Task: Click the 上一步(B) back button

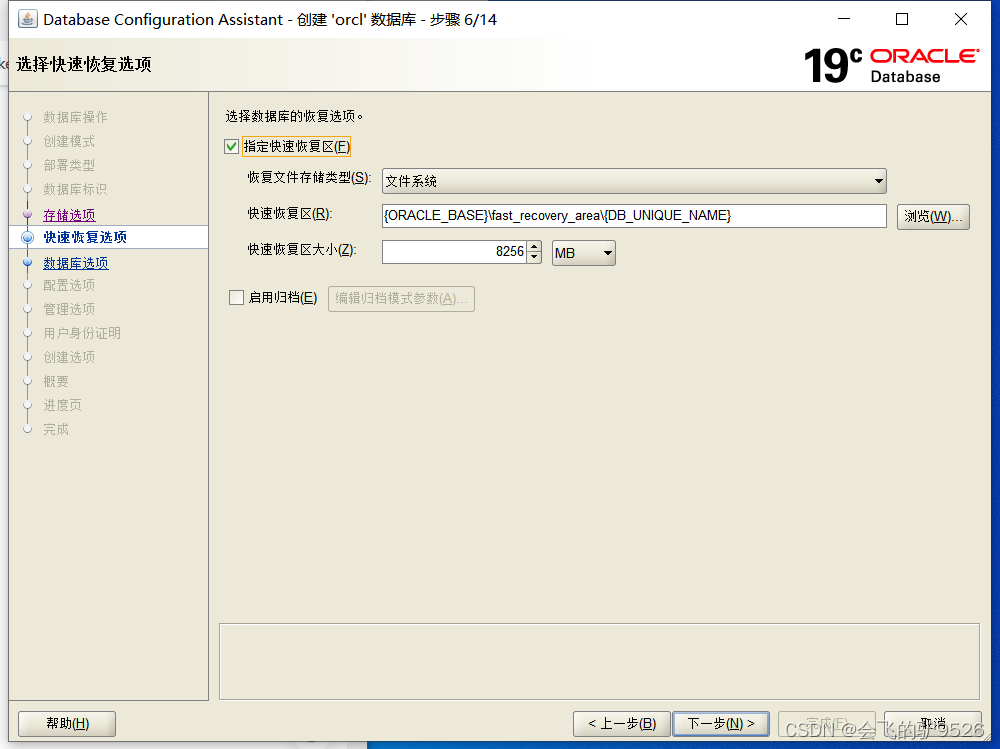Action: click(x=621, y=723)
